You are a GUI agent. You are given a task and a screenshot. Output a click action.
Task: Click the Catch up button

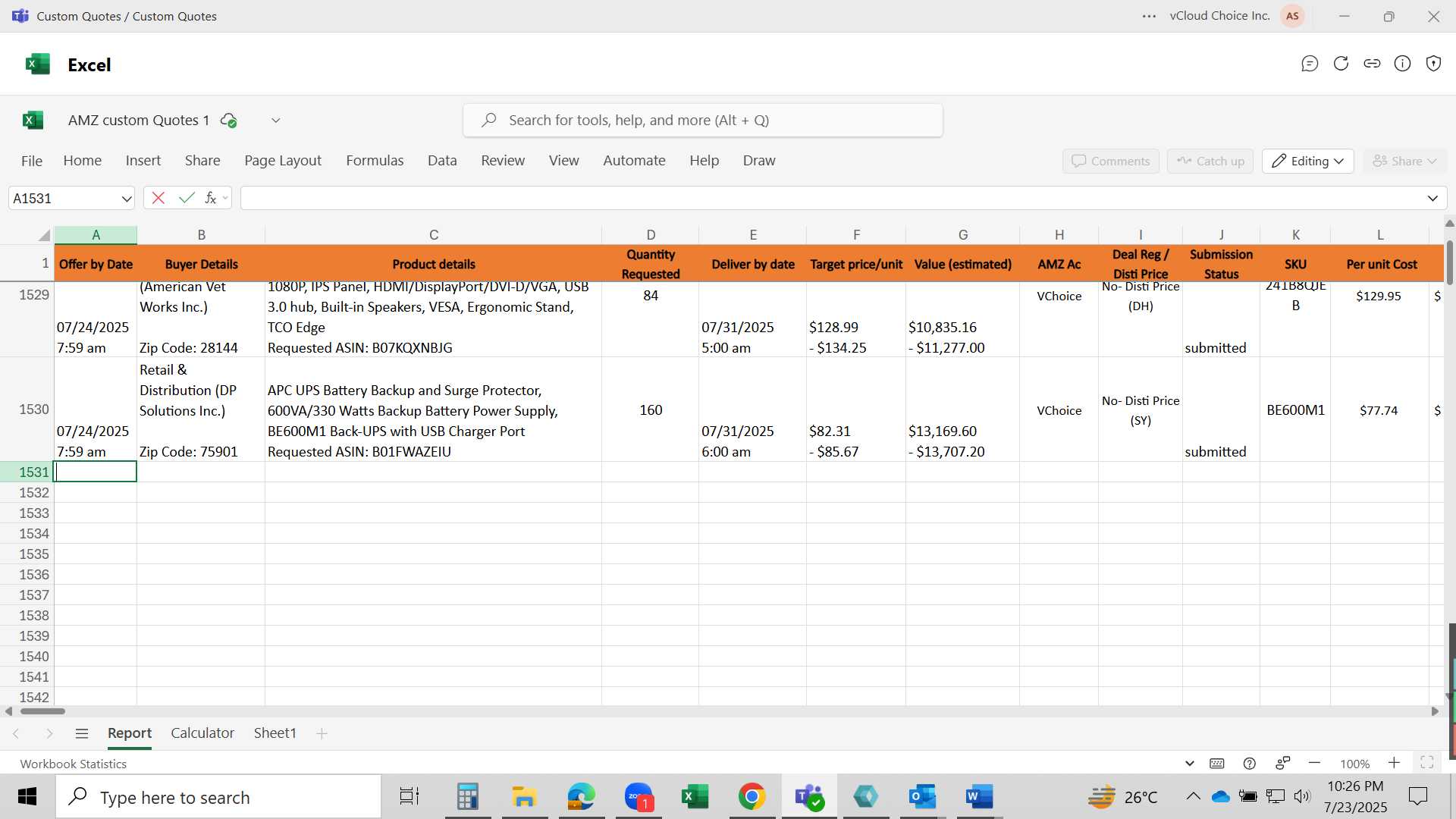(1210, 161)
